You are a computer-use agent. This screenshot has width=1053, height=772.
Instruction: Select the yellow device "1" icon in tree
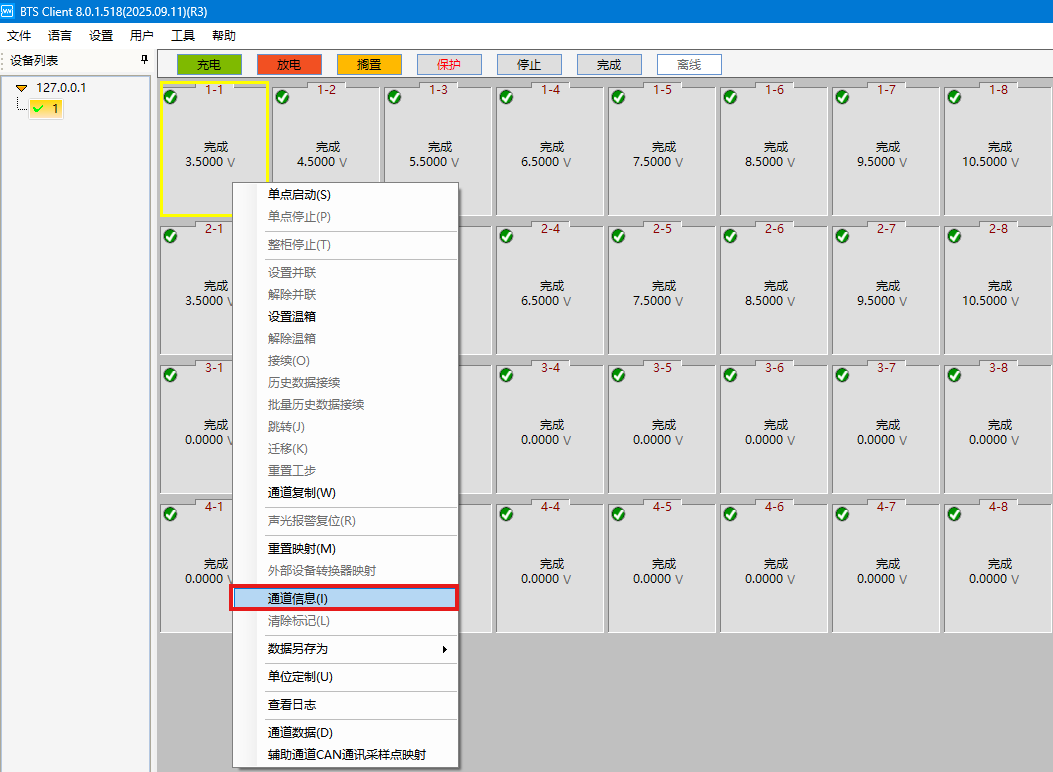(46, 107)
